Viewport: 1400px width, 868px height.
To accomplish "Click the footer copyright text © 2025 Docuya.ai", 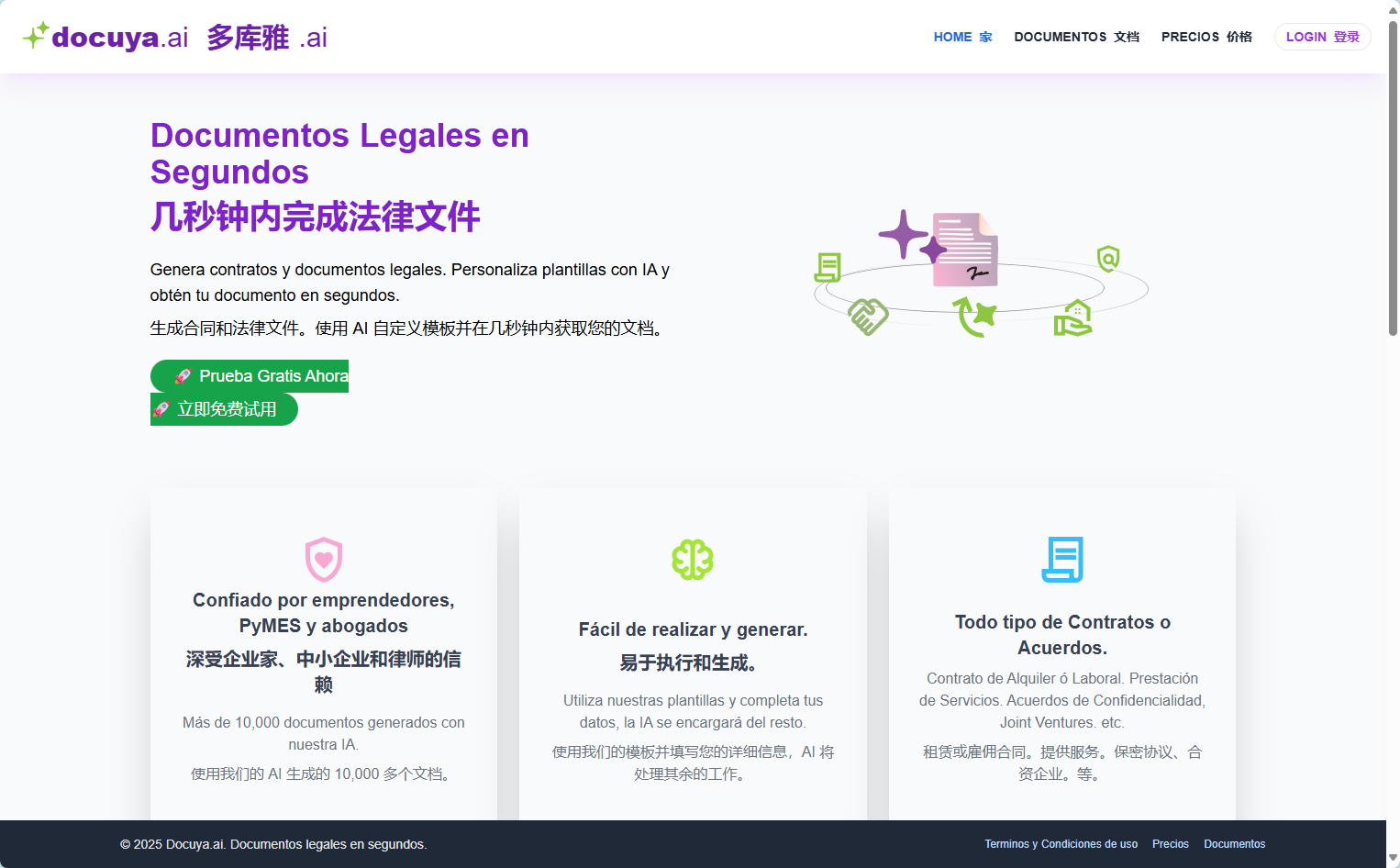I will [273, 844].
